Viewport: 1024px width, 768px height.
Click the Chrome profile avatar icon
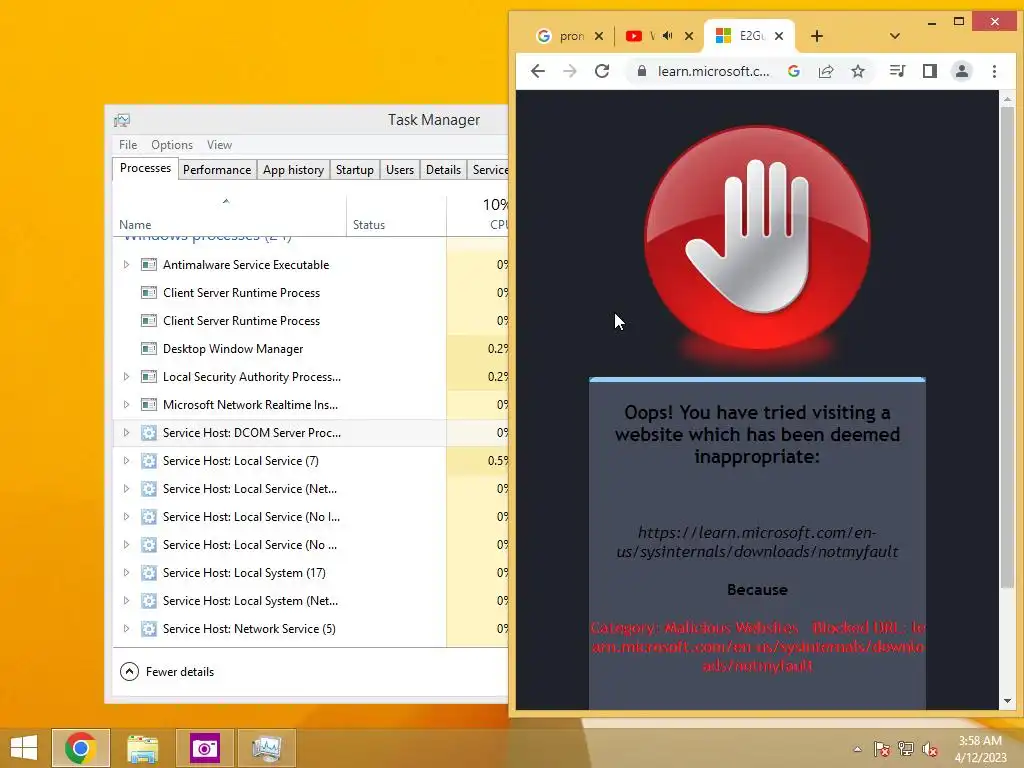pyautogui.click(x=961, y=71)
